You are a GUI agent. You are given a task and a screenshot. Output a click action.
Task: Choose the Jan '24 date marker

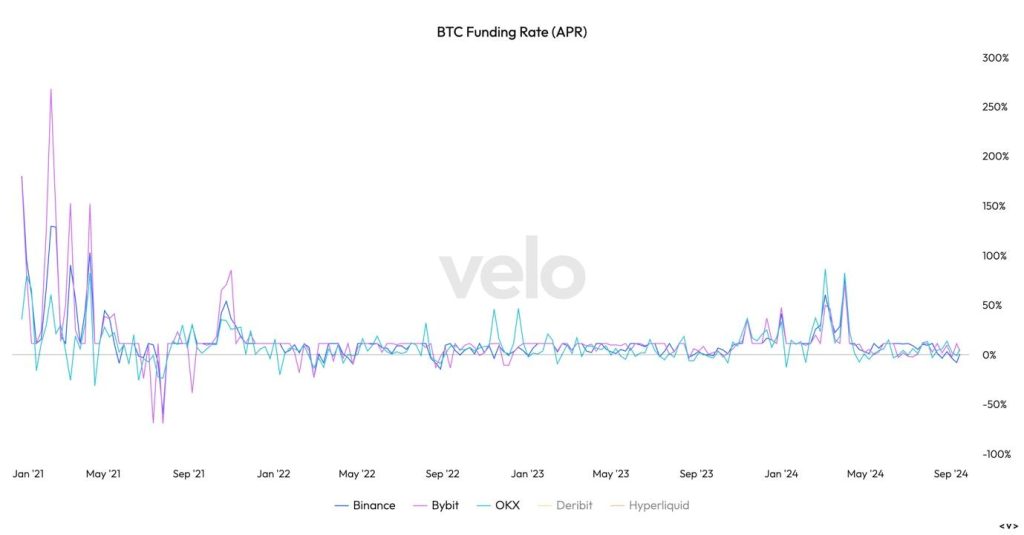pyautogui.click(x=782, y=474)
